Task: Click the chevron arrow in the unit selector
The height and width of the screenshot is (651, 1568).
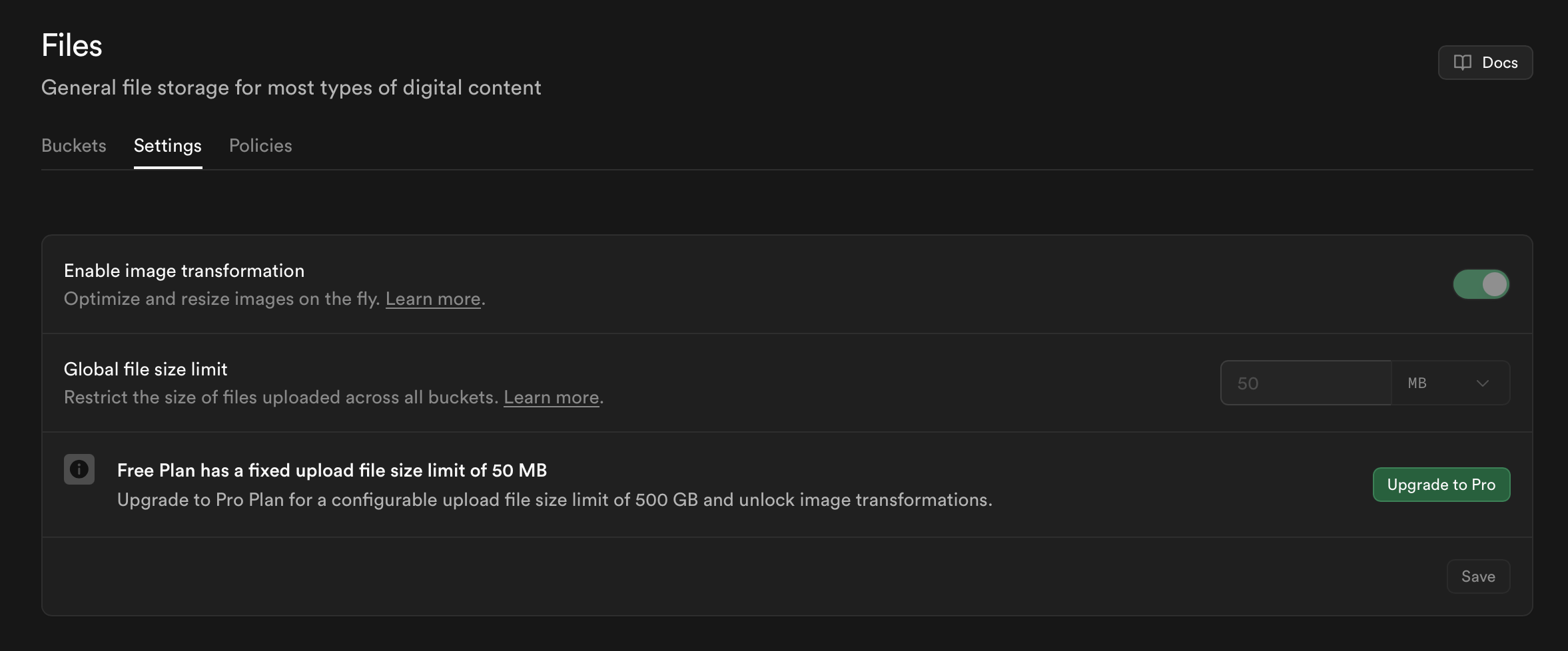Action: click(x=1482, y=383)
